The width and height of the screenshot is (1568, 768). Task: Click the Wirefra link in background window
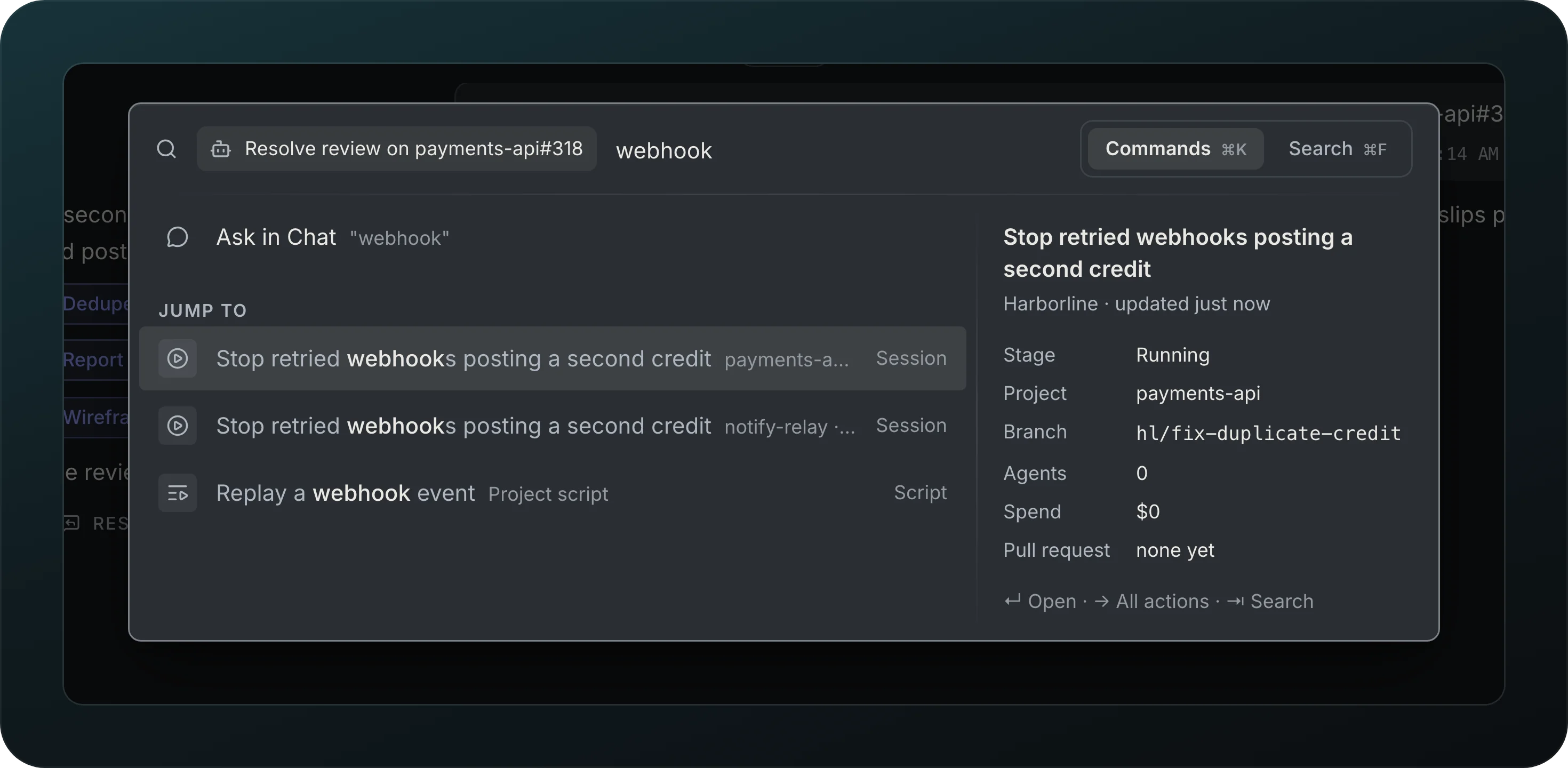[x=96, y=417]
